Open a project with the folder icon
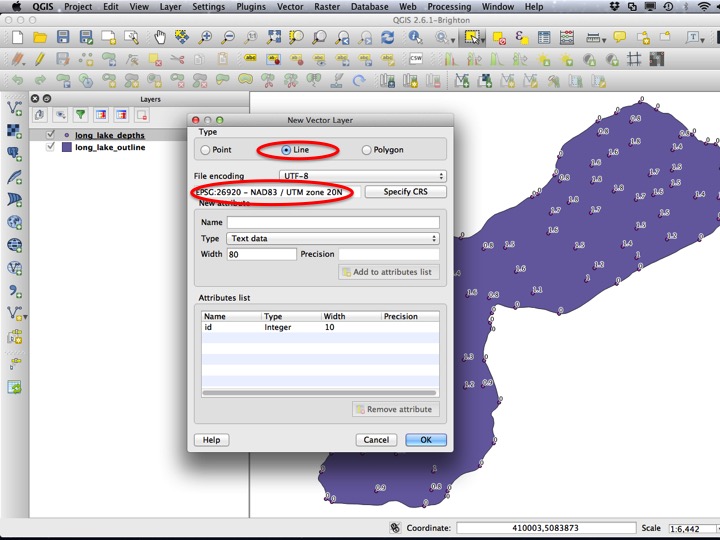720x540 pixels. pos(40,37)
